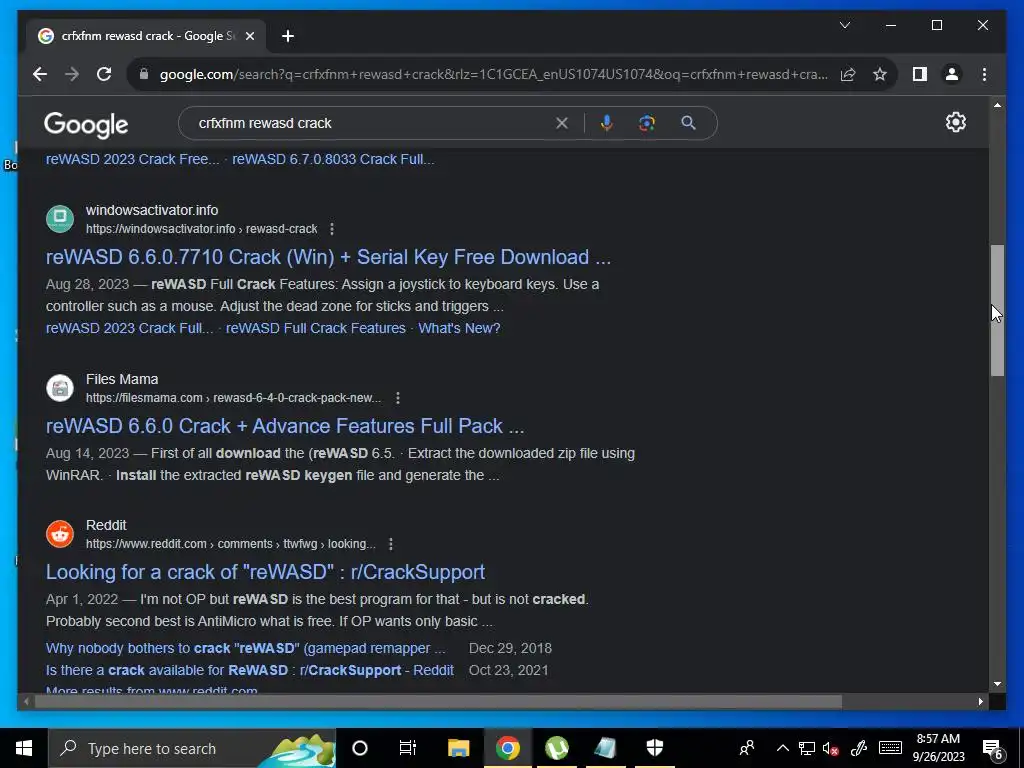Show hidden system tray icons
This screenshot has width=1024, height=768.
782,748
